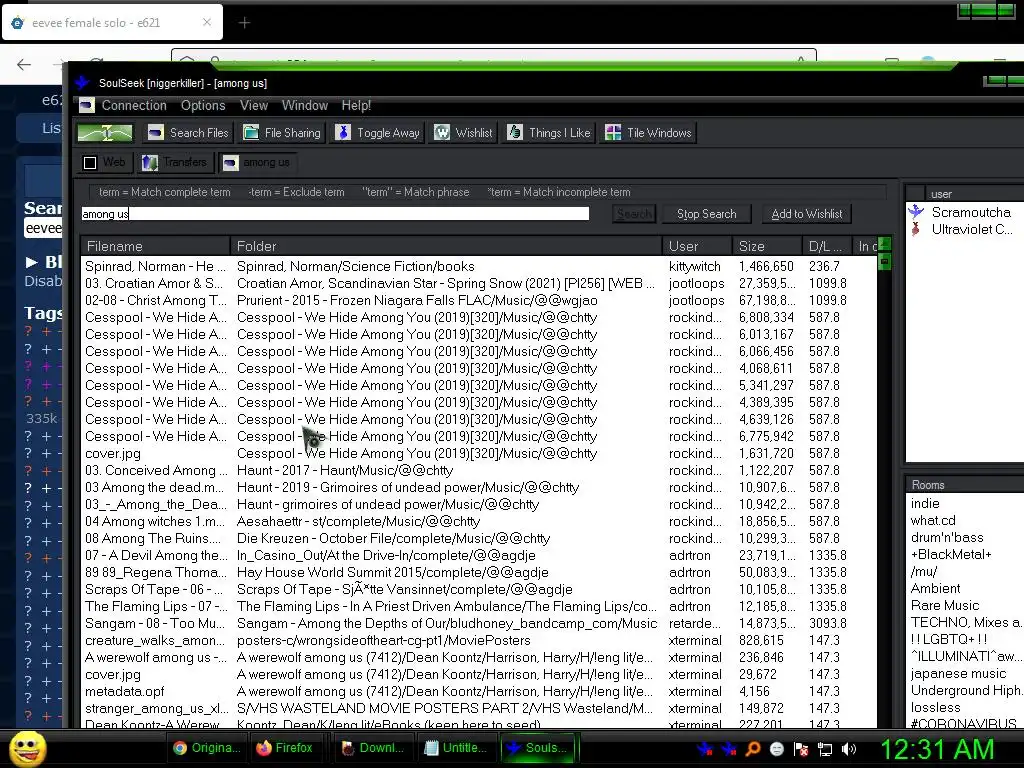The width and height of the screenshot is (1024, 768).
Task: Click the greyed-out Search button
Action: (633, 214)
